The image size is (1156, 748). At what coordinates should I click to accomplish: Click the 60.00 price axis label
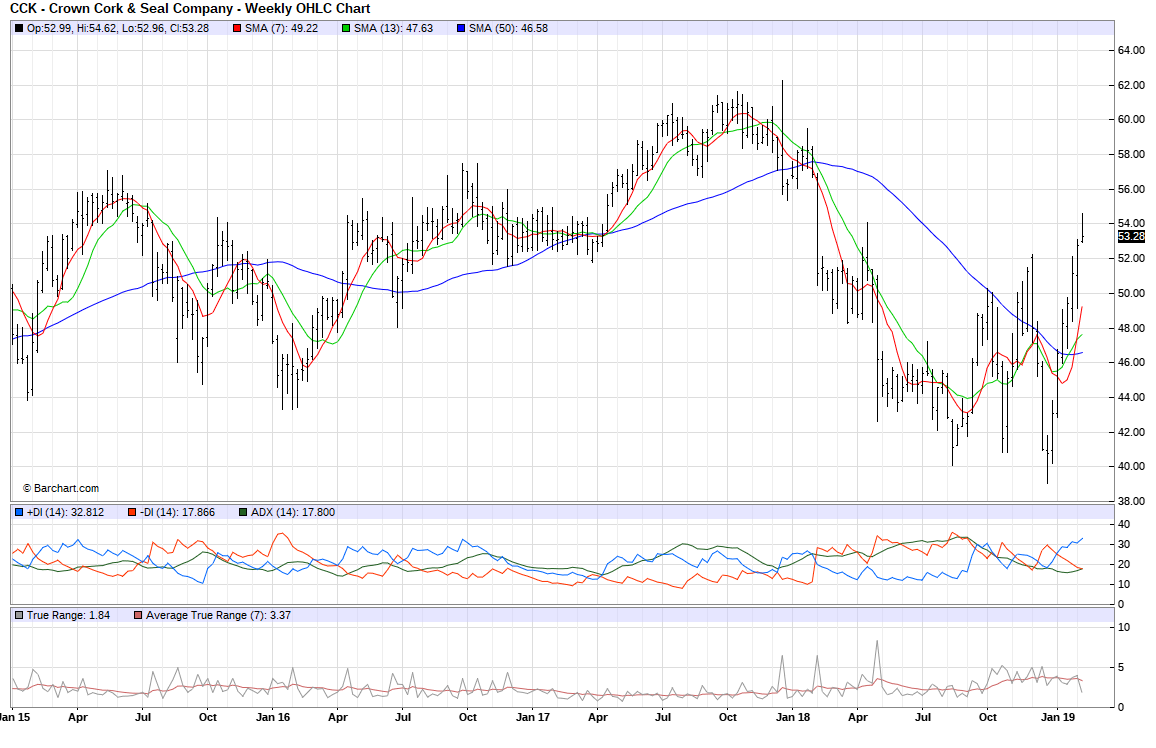(1131, 119)
